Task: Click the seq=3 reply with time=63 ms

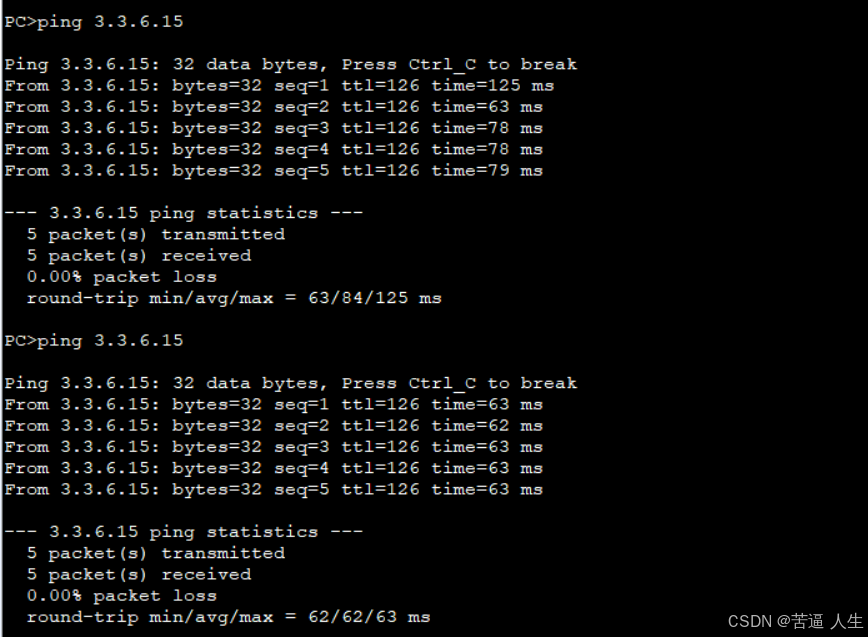Action: (273, 447)
